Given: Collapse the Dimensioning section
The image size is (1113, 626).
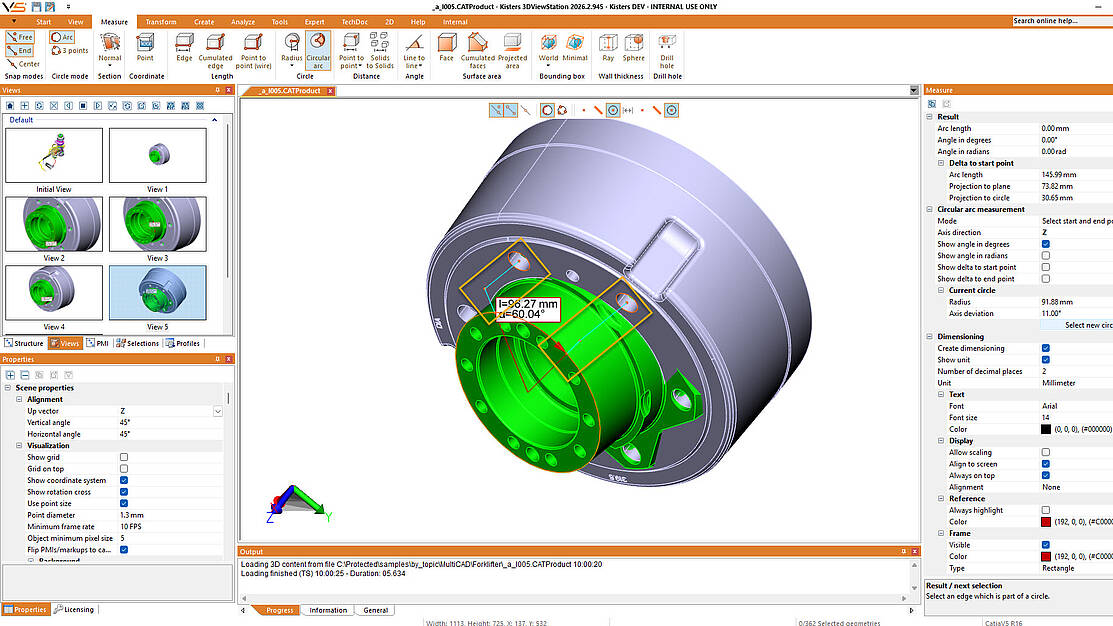Looking at the screenshot, I should pyautogui.click(x=929, y=336).
